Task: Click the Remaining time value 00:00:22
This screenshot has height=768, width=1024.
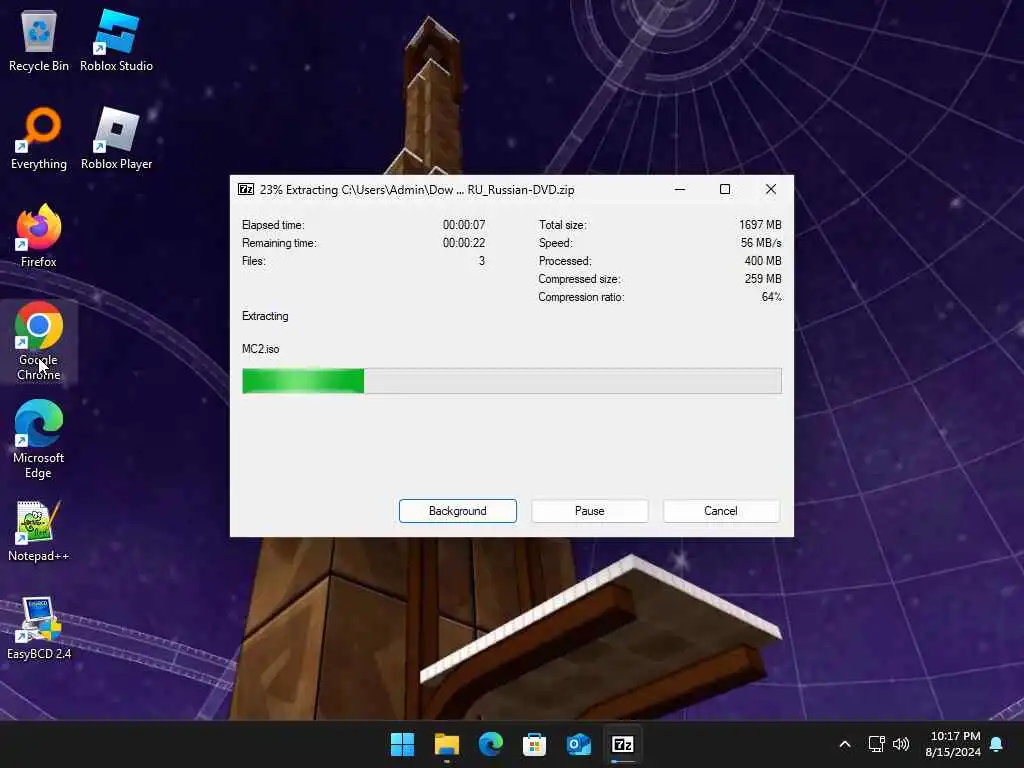Action: pos(464,243)
